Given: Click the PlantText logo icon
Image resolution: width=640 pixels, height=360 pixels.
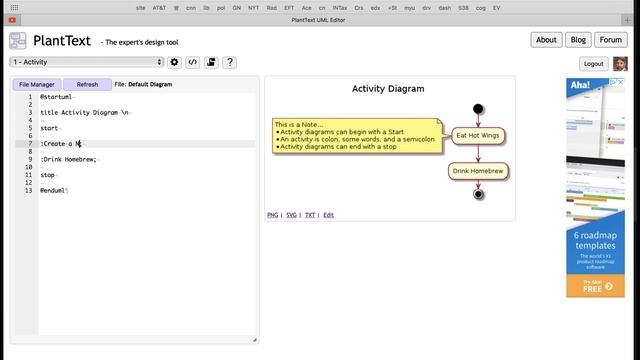Looking at the screenshot, I should coord(18,41).
